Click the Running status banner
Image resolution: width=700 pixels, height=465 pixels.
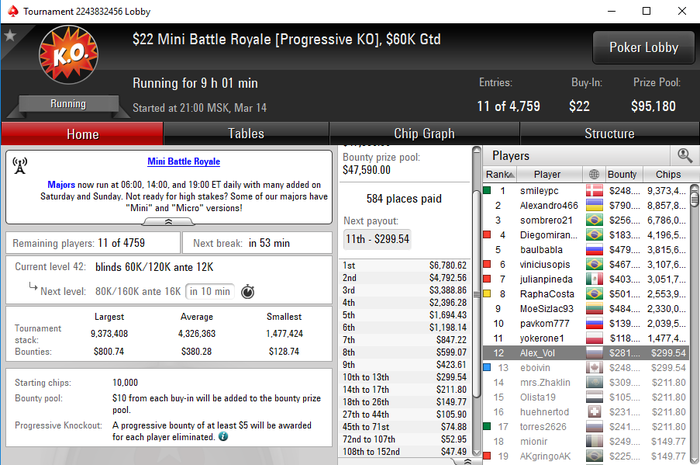pos(68,104)
